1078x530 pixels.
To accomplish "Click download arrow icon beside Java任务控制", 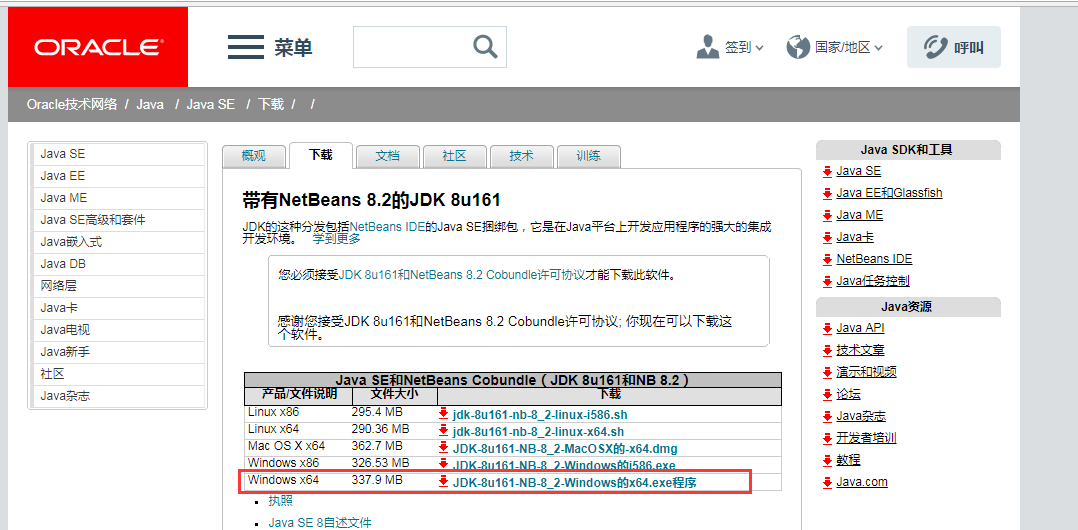I will (x=827, y=281).
